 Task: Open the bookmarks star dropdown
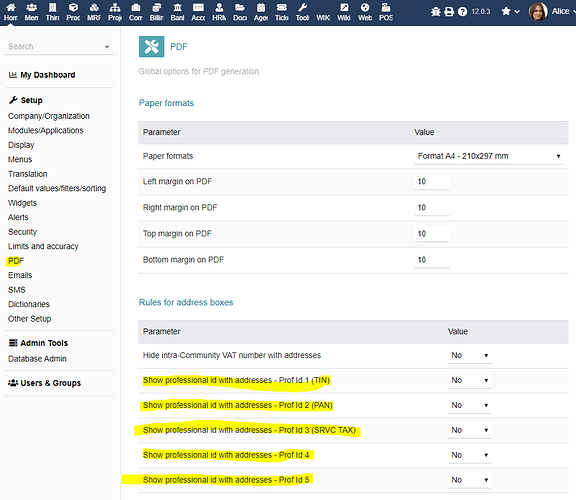pos(510,11)
